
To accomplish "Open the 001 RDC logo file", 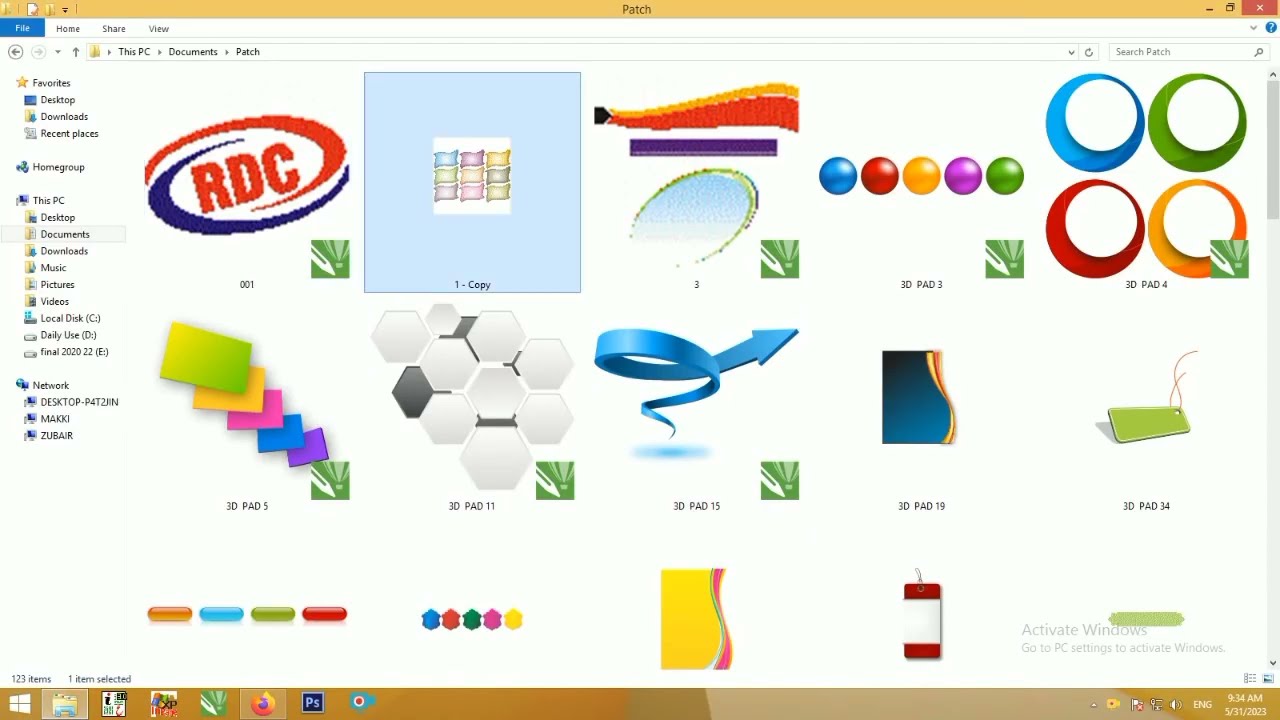I will pos(247,182).
